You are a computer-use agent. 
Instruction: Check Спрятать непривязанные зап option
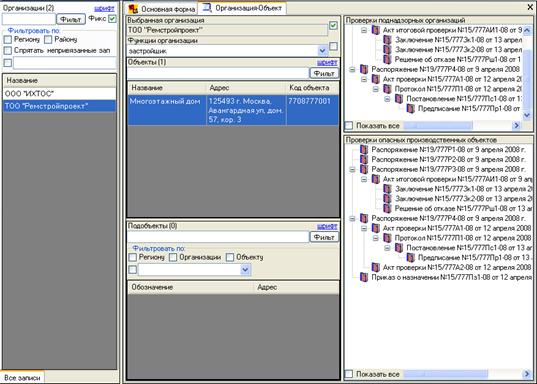click(8, 51)
